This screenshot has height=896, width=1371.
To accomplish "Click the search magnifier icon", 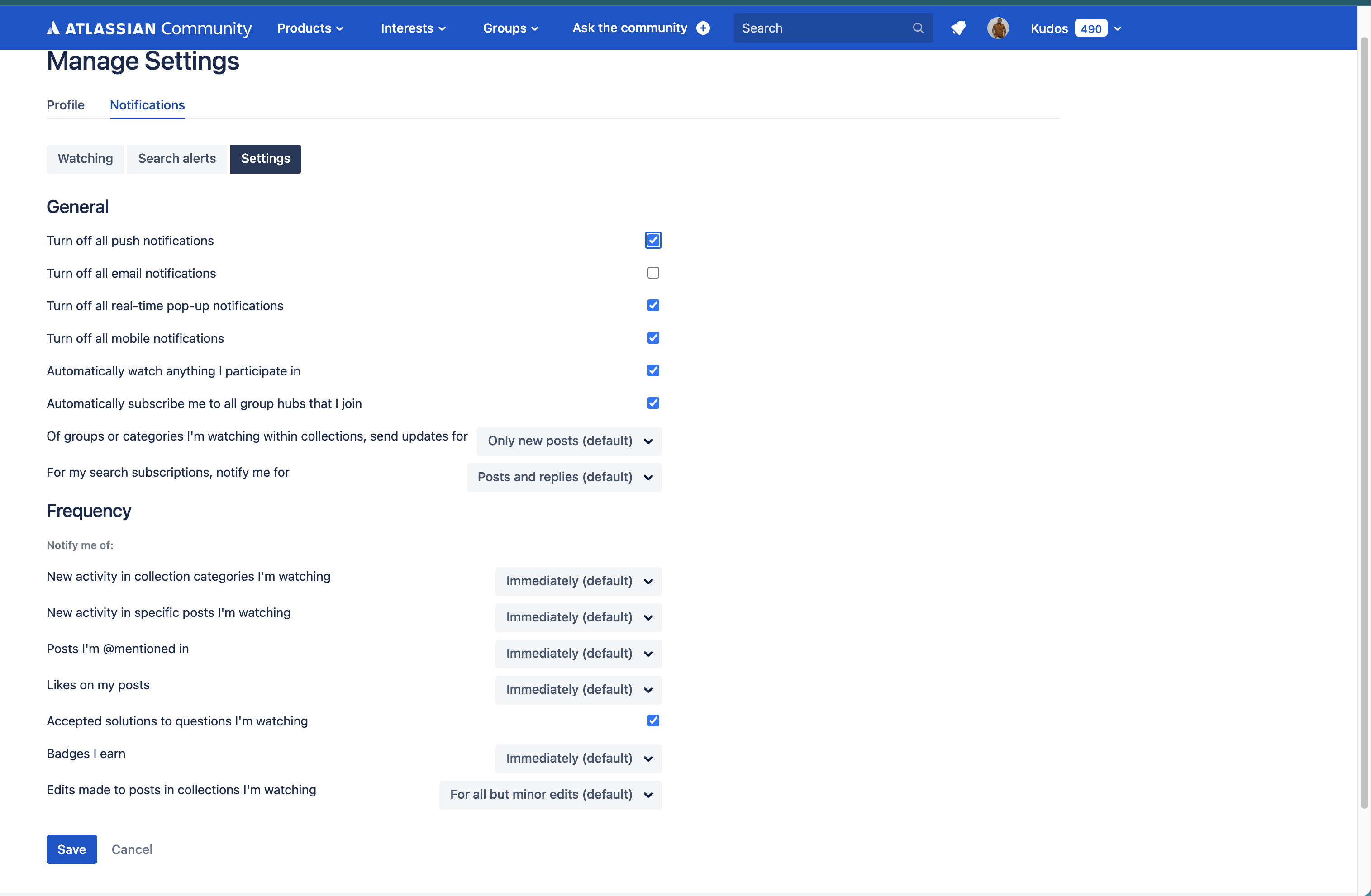I will 918,28.
